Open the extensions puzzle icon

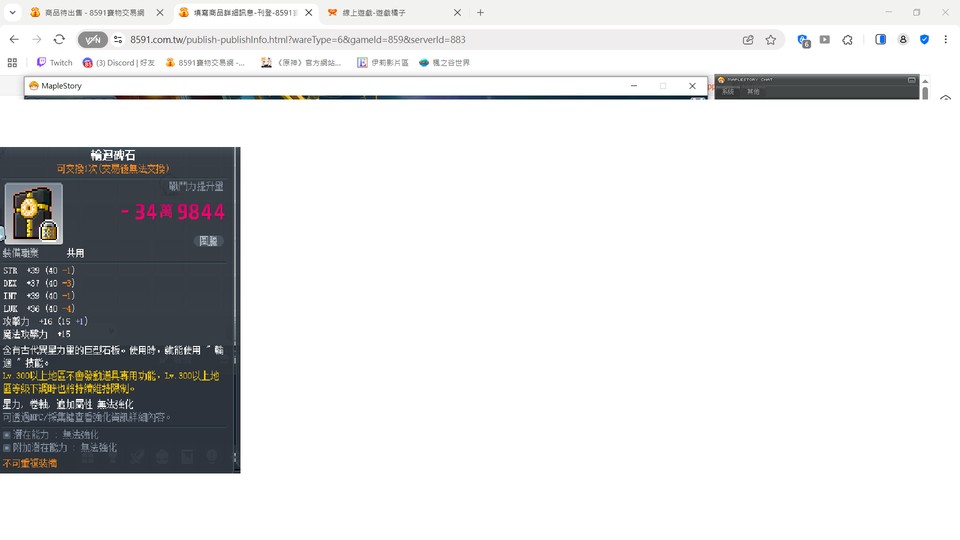click(847, 40)
